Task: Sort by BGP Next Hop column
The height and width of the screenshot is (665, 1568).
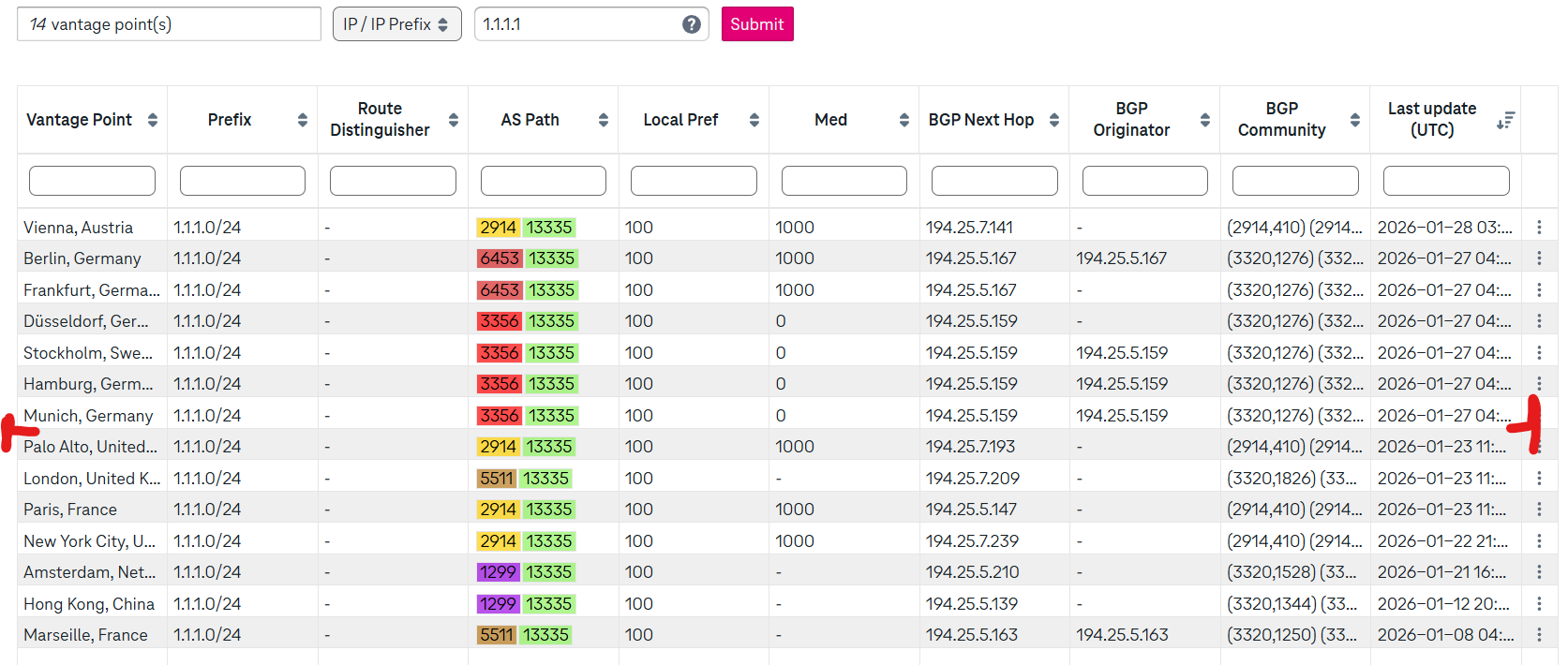Action: pos(1054,120)
